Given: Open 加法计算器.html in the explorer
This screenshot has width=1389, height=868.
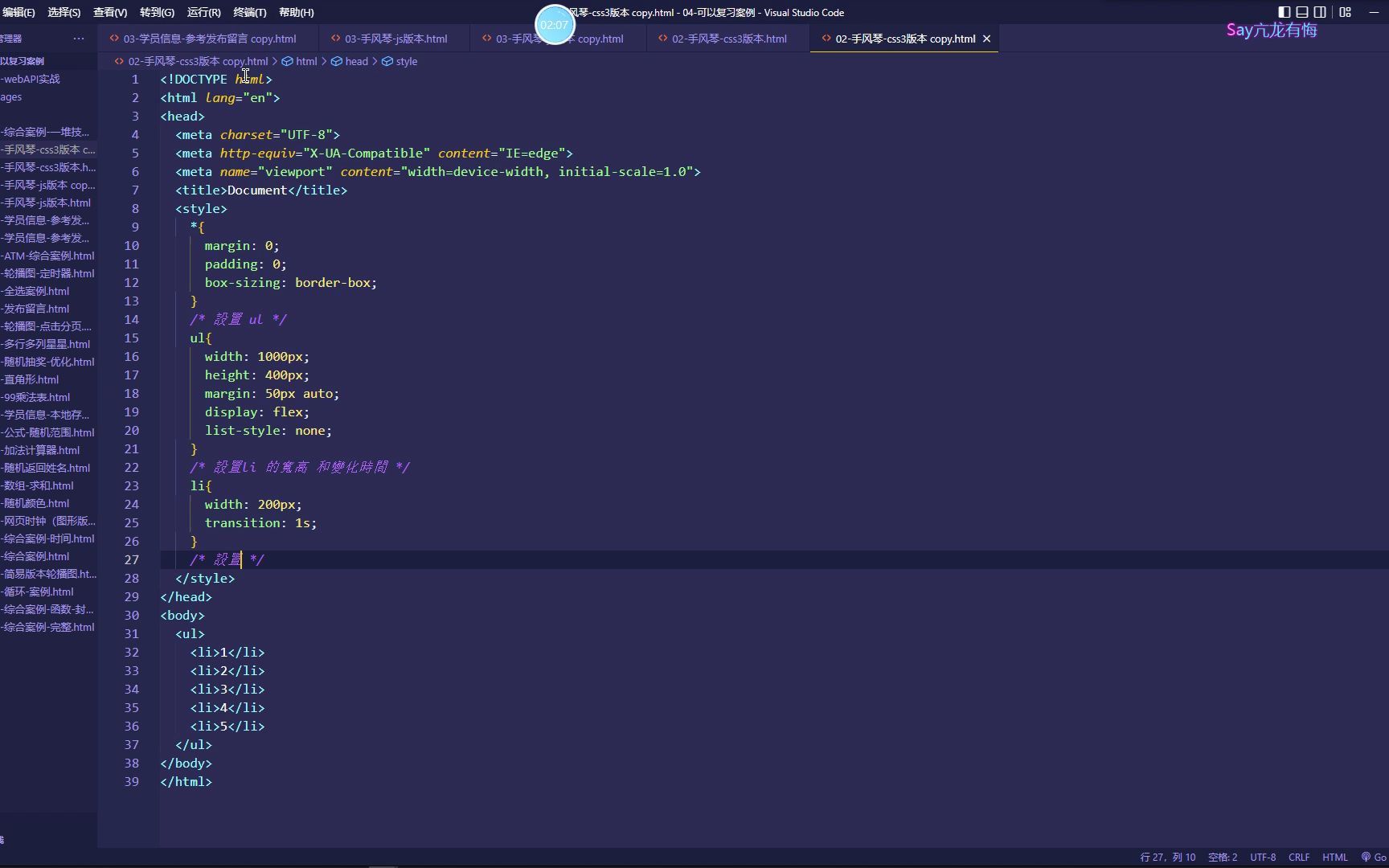Looking at the screenshot, I should pos(48,450).
